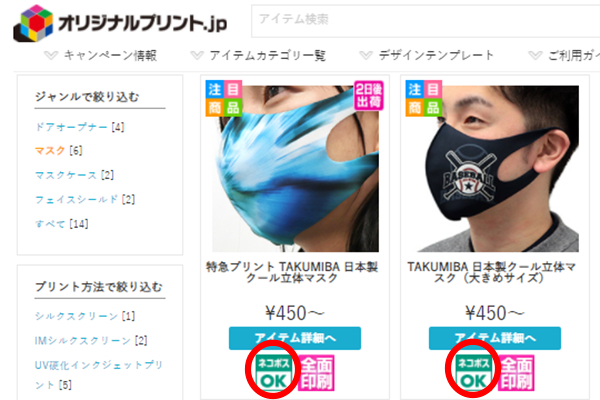Click the 注目商品 badge on black mask
This screenshot has width=600, height=400.
pos(424,98)
